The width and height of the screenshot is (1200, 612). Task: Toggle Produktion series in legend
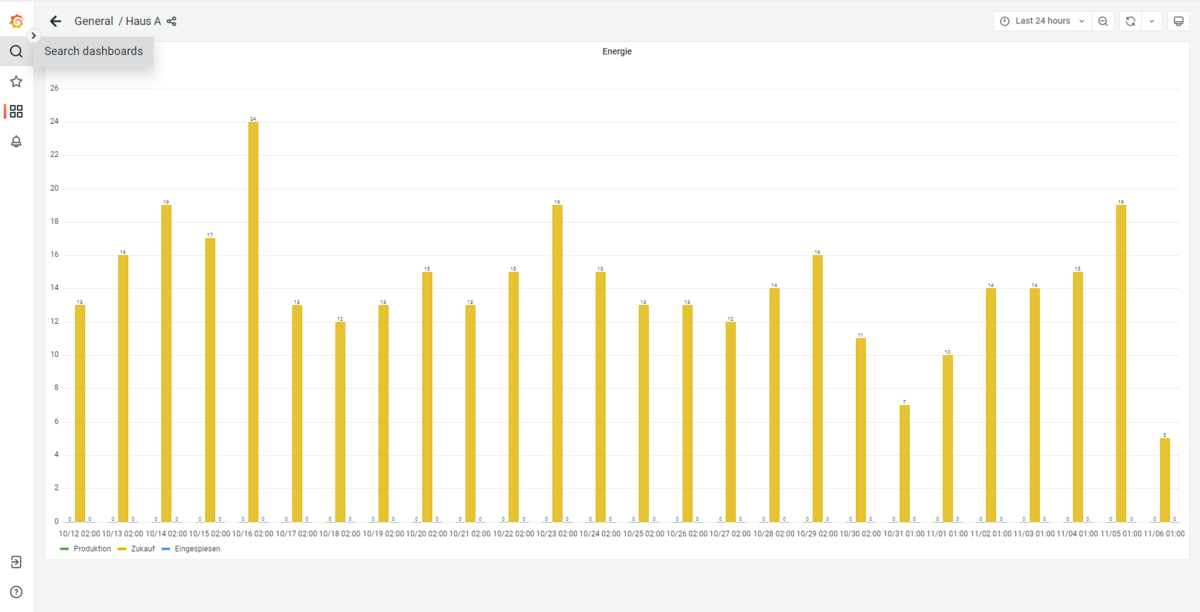point(91,549)
